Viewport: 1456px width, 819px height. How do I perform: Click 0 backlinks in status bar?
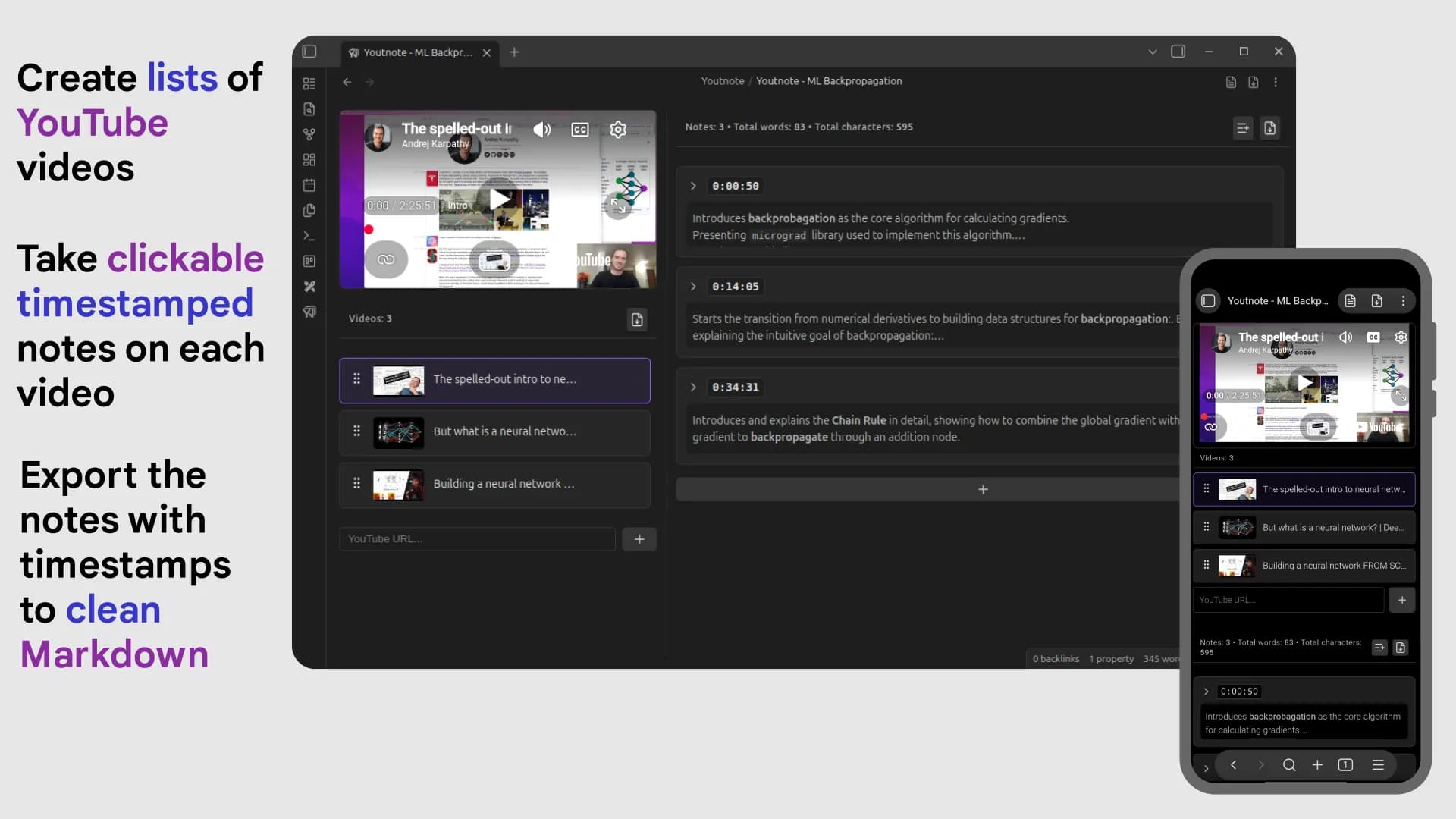point(1056,659)
